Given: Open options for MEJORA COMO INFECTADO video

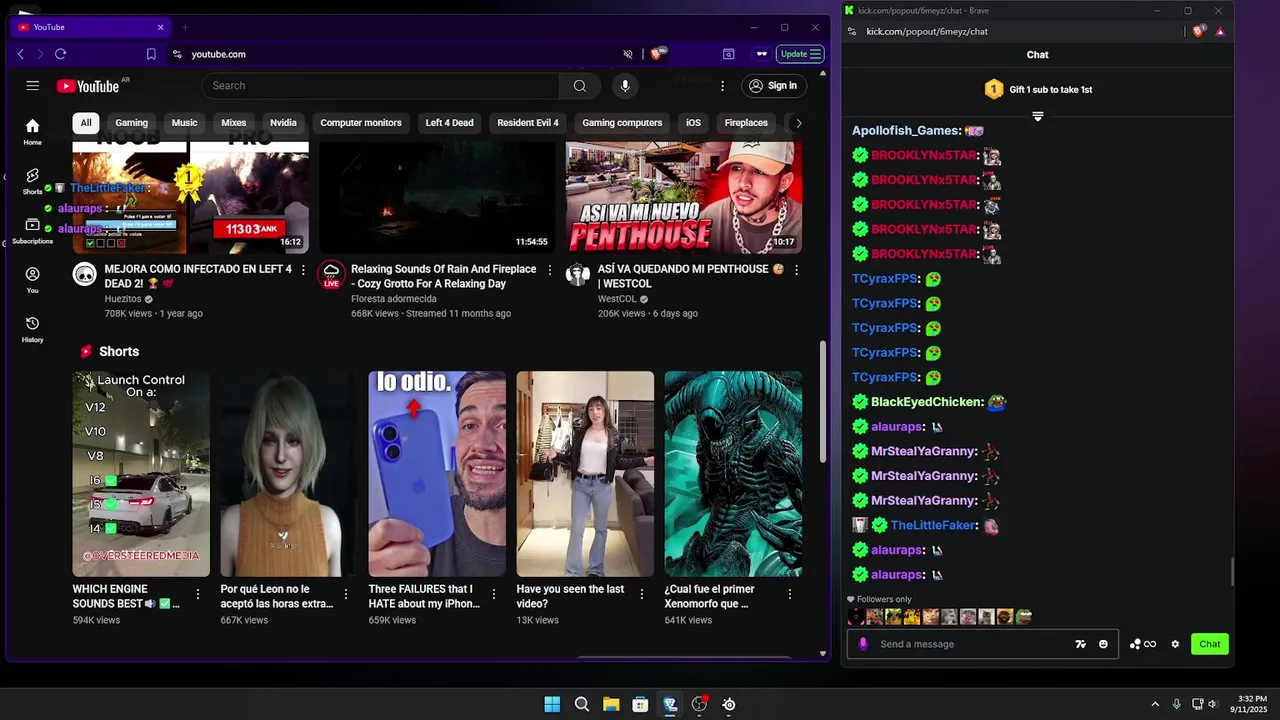Looking at the screenshot, I should point(303,270).
